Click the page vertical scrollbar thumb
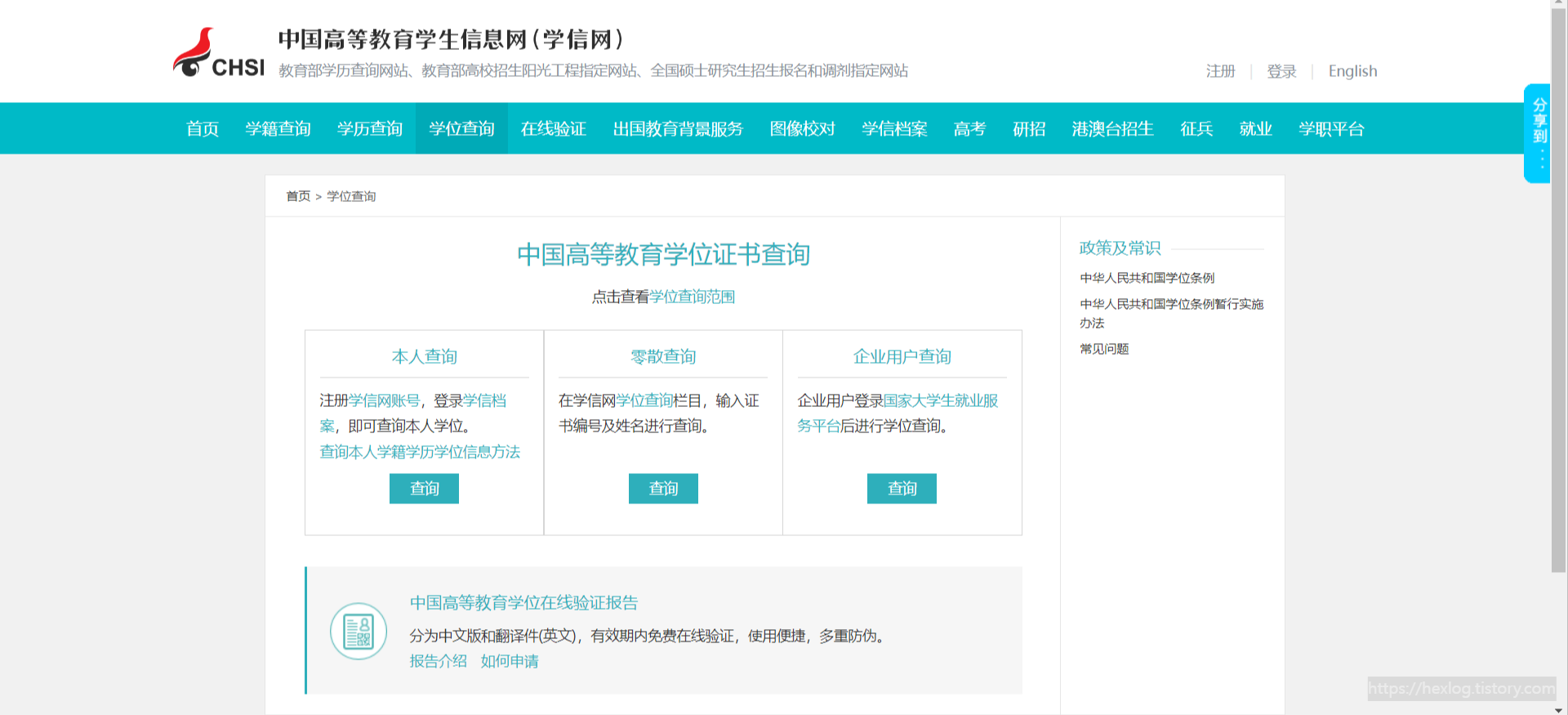Viewport: 1568px width, 715px height. click(x=1559, y=290)
